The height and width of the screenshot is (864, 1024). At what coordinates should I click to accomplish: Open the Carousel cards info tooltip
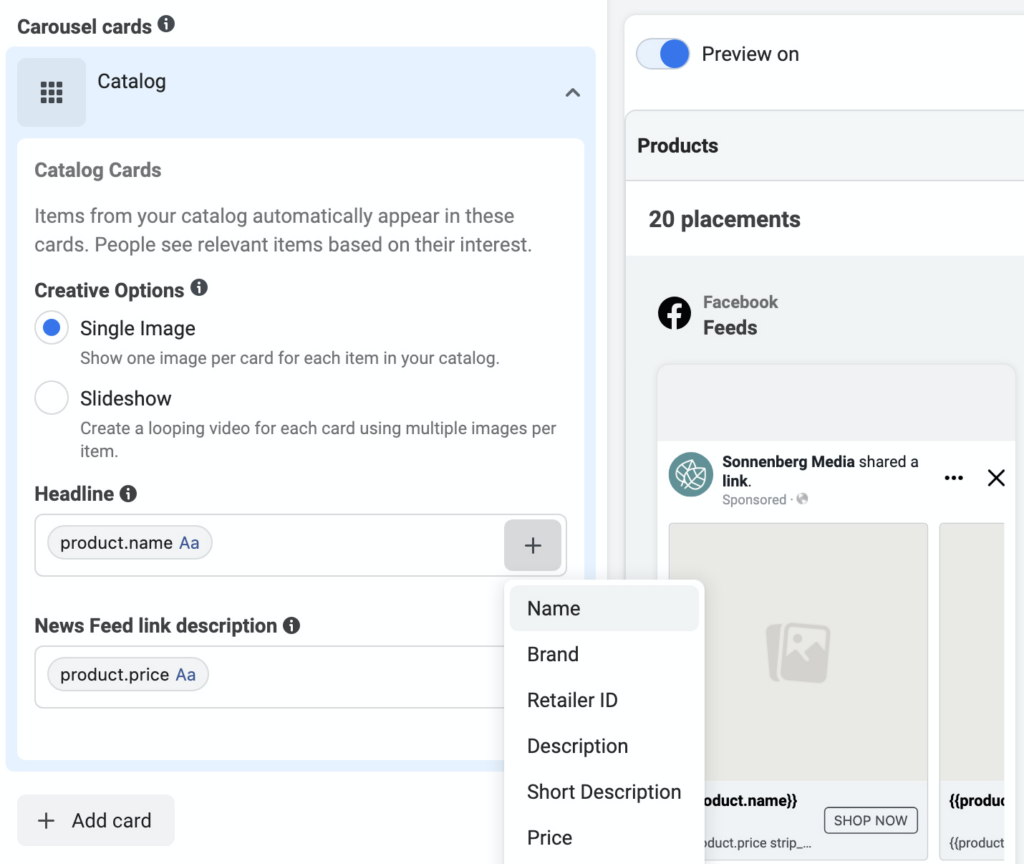tap(166, 24)
